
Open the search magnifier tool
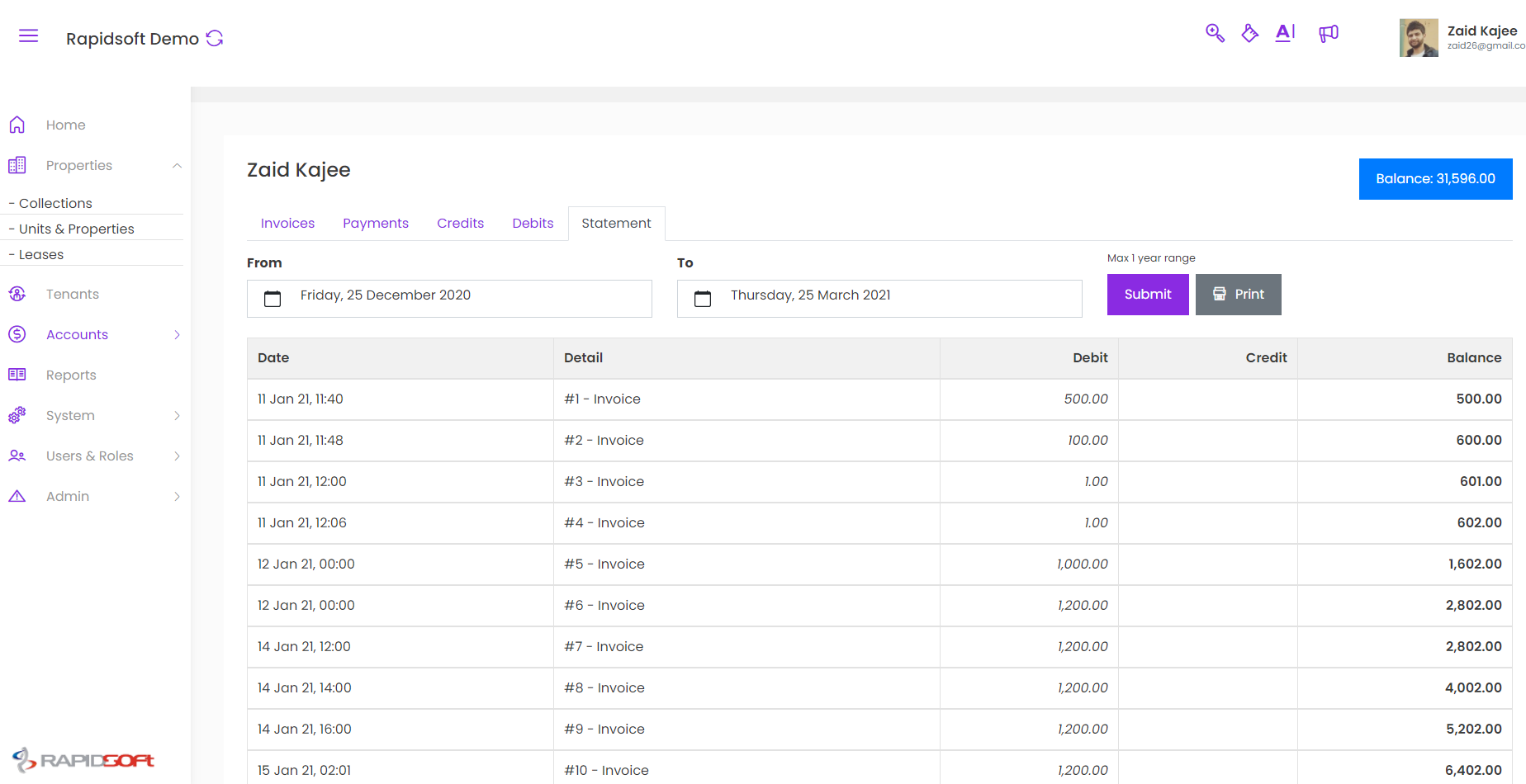point(1215,33)
